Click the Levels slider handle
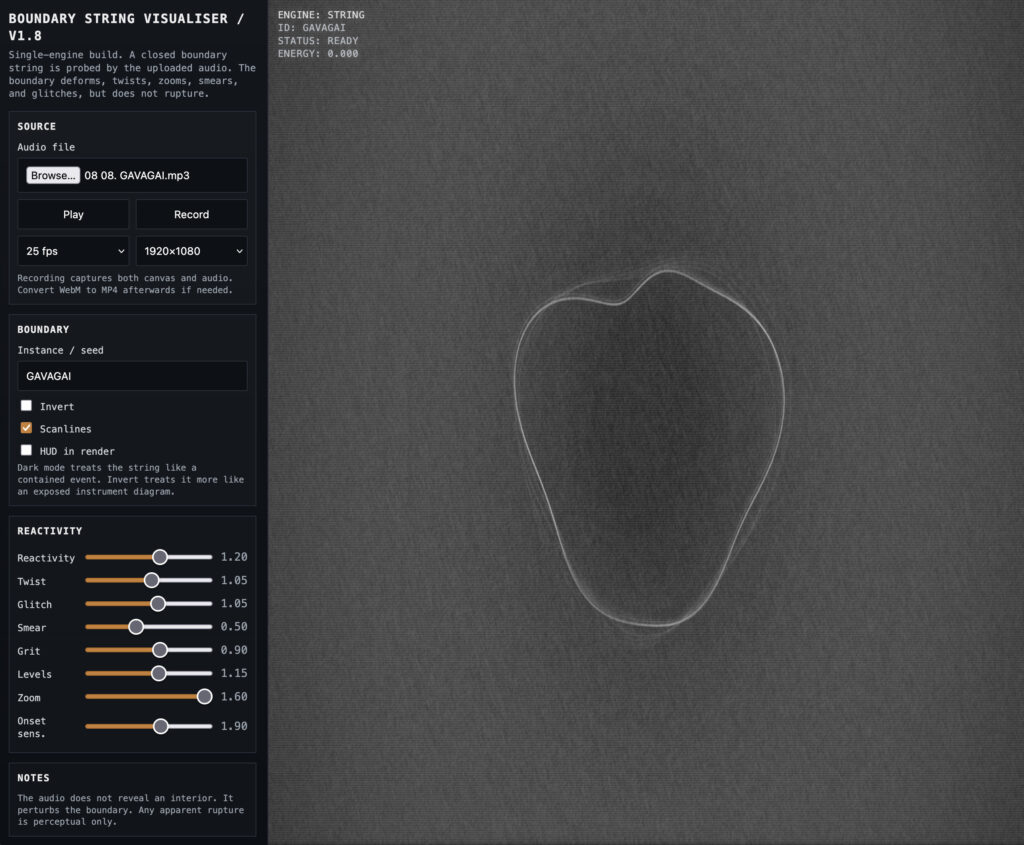 [159, 673]
